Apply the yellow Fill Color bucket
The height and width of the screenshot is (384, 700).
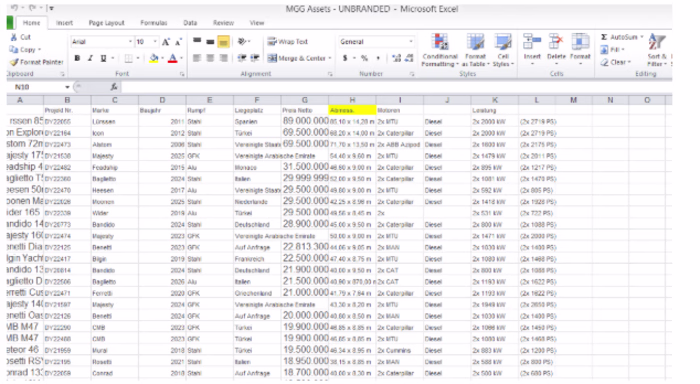(x=154, y=58)
